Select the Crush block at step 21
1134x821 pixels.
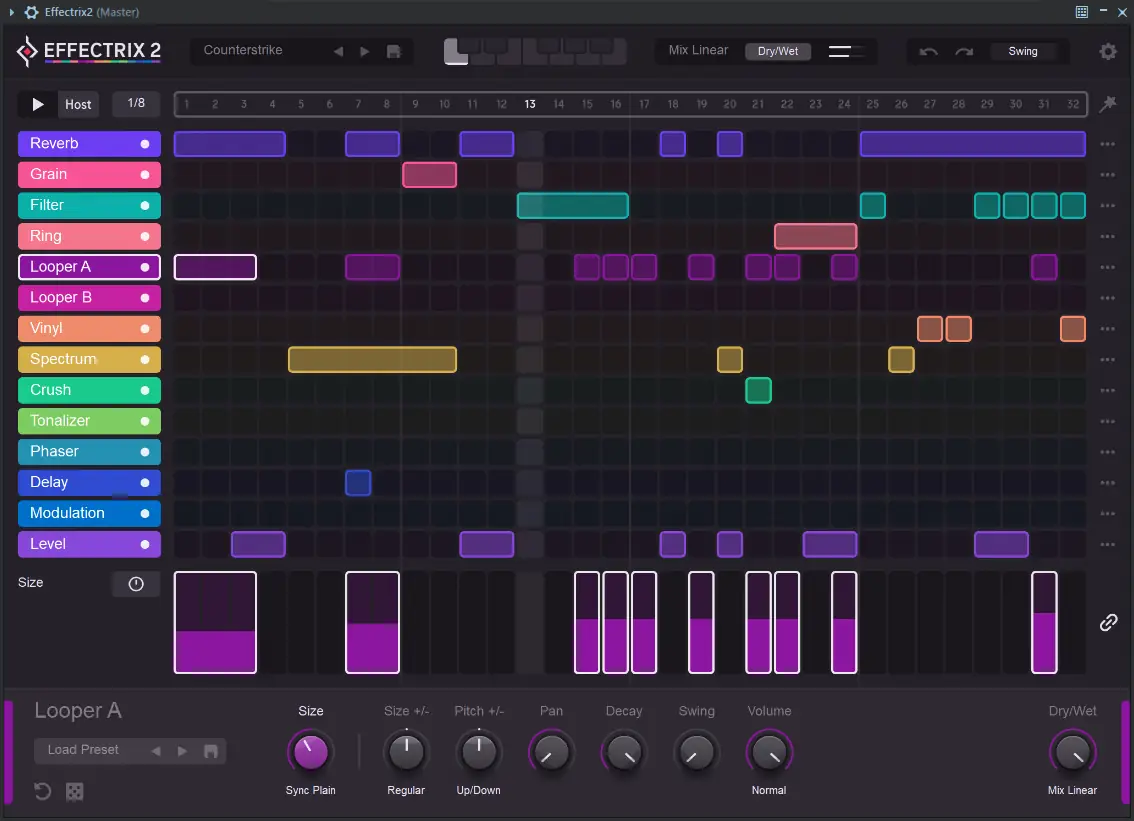pyautogui.click(x=758, y=391)
